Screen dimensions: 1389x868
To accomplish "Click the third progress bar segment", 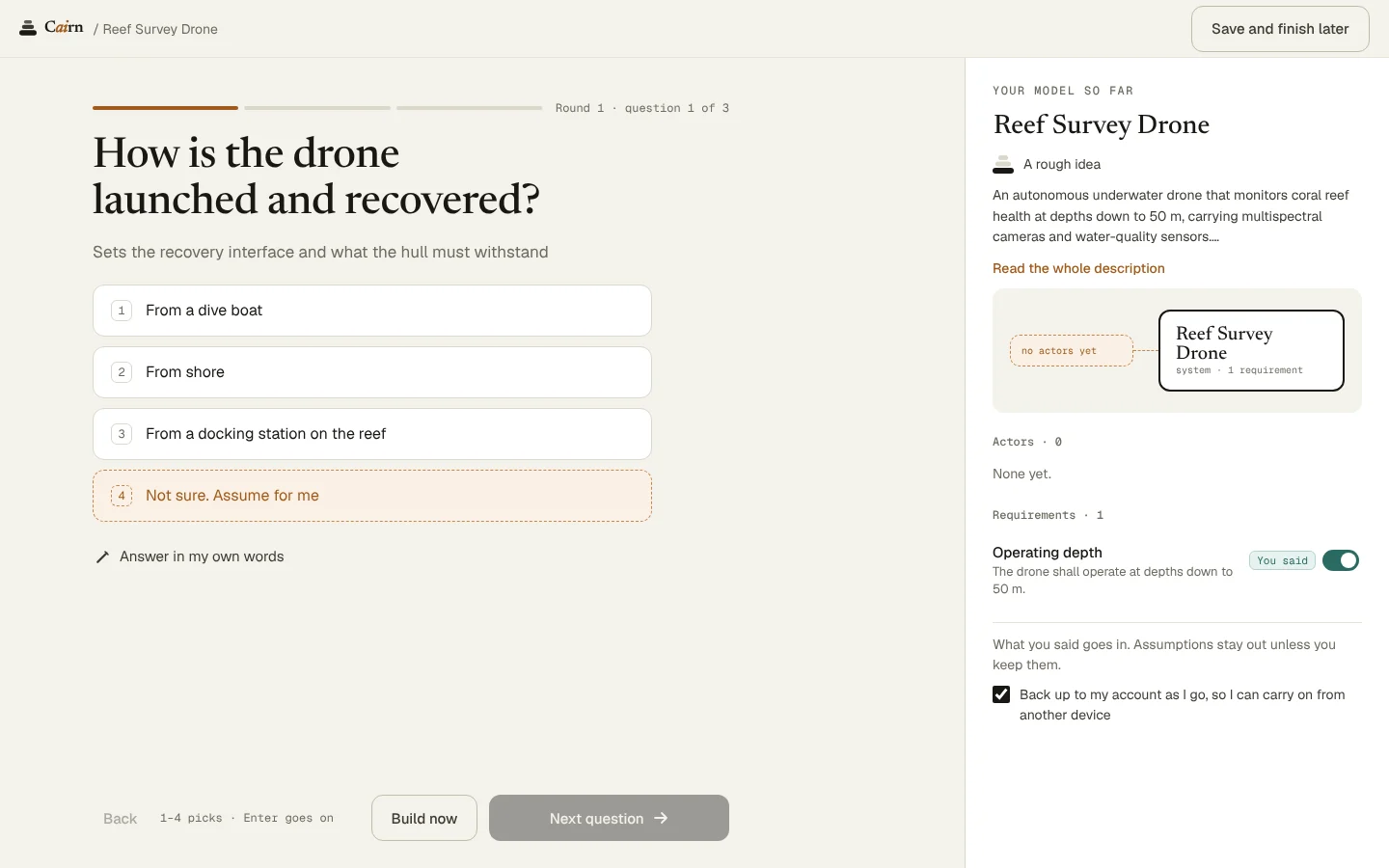I will point(470,108).
